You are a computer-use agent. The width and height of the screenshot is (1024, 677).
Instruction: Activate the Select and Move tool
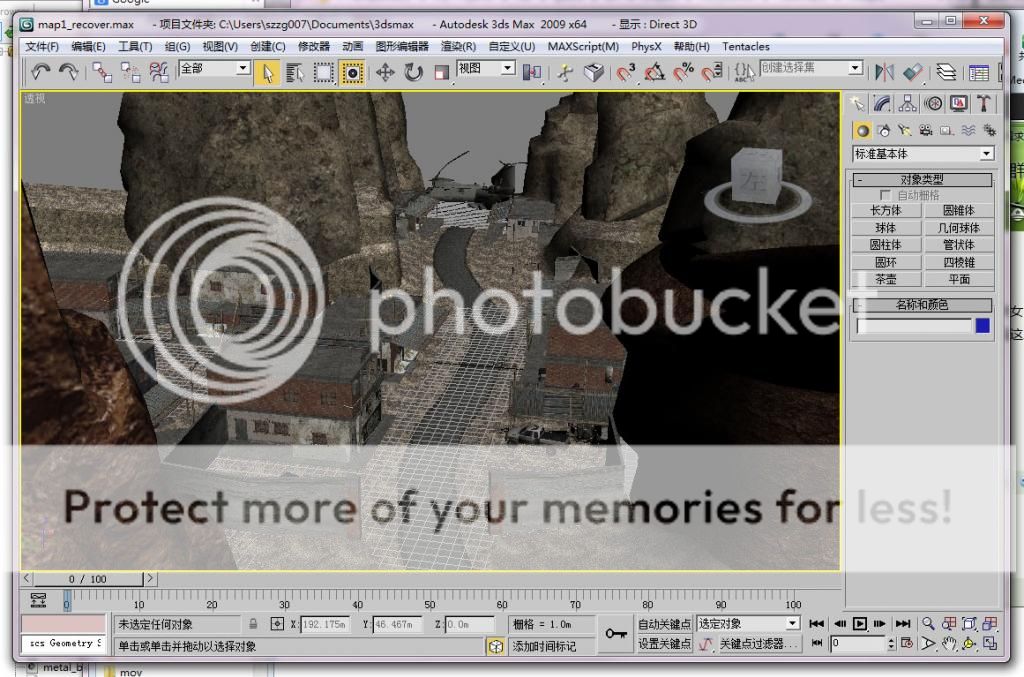(x=385, y=72)
